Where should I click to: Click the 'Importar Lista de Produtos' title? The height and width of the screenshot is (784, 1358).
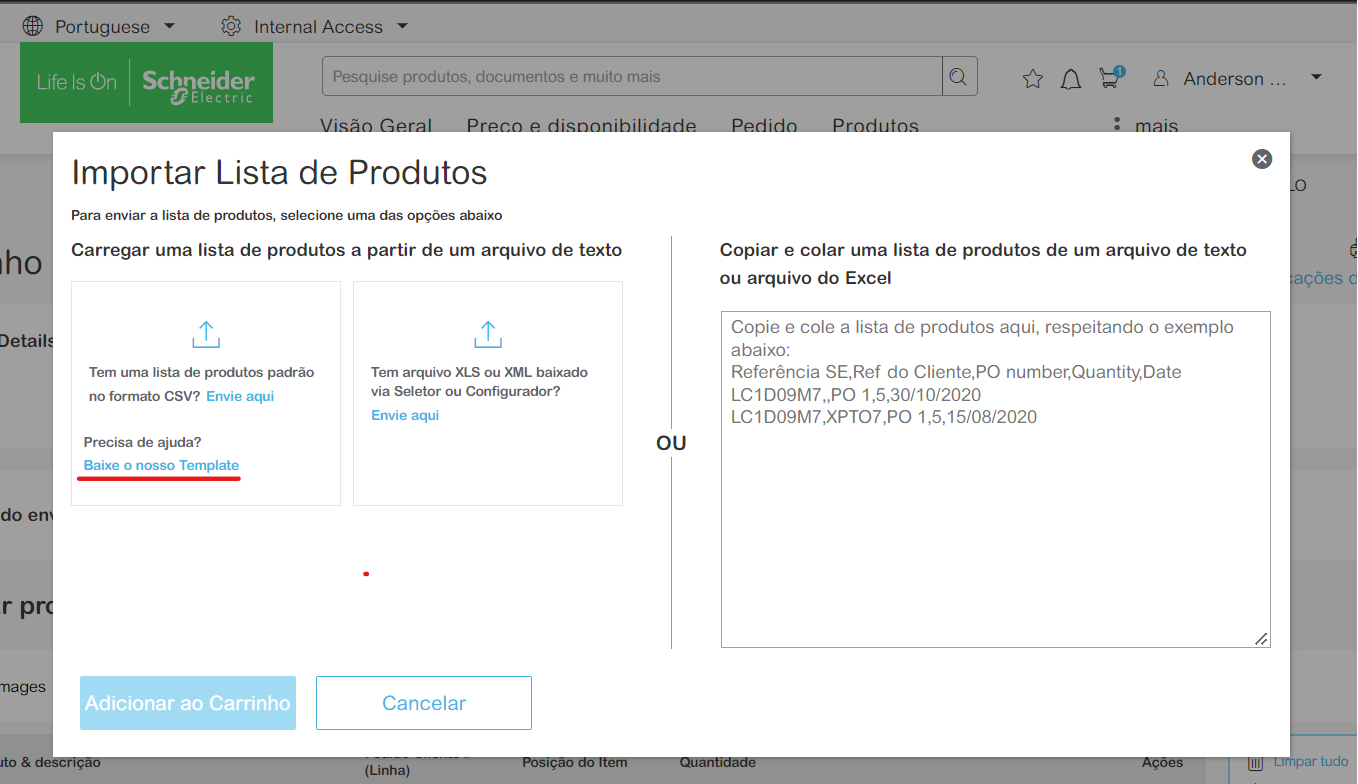coord(279,173)
